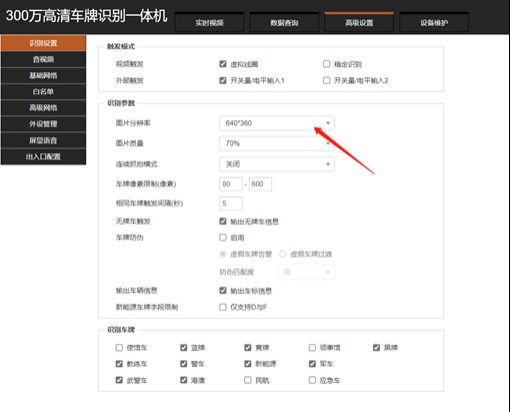Click the 触发模式 section heading
Screen dimensions: 510x412
pyautogui.click(x=121, y=46)
